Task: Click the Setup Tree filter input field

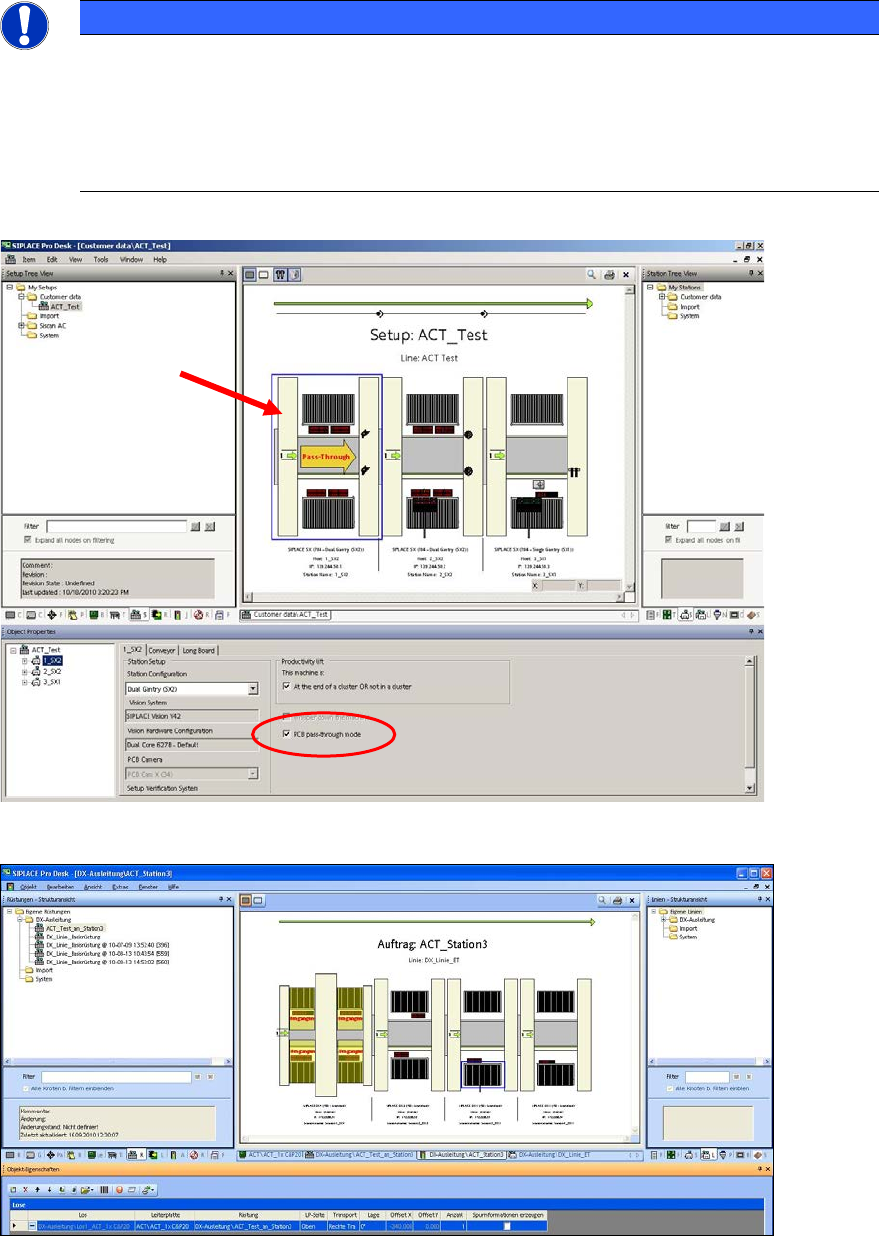Action: [x=116, y=524]
